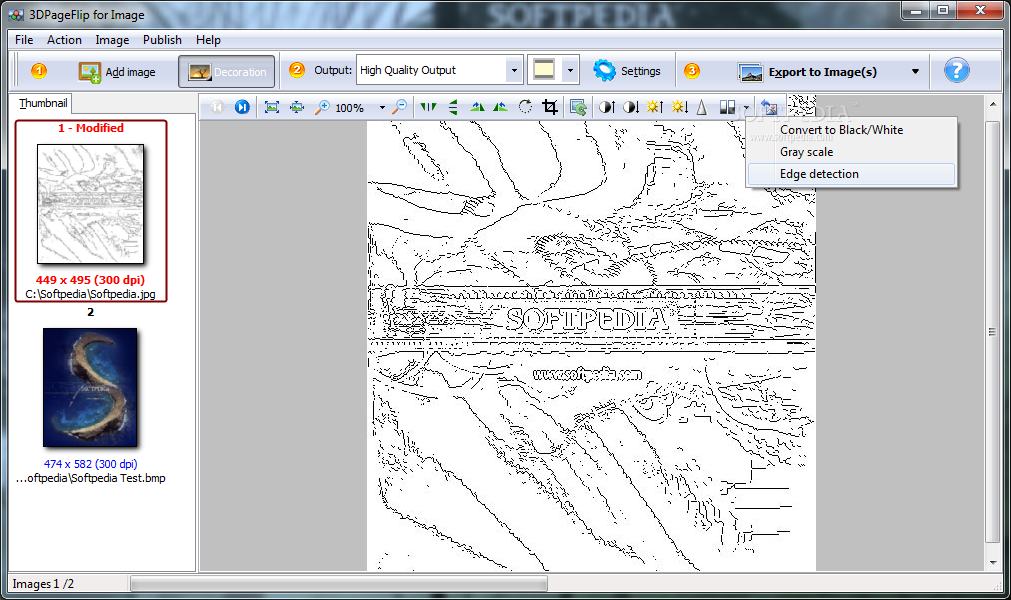Viewport: 1011px width, 600px height.
Task: Click the Settings gear button
Action: click(x=627, y=70)
